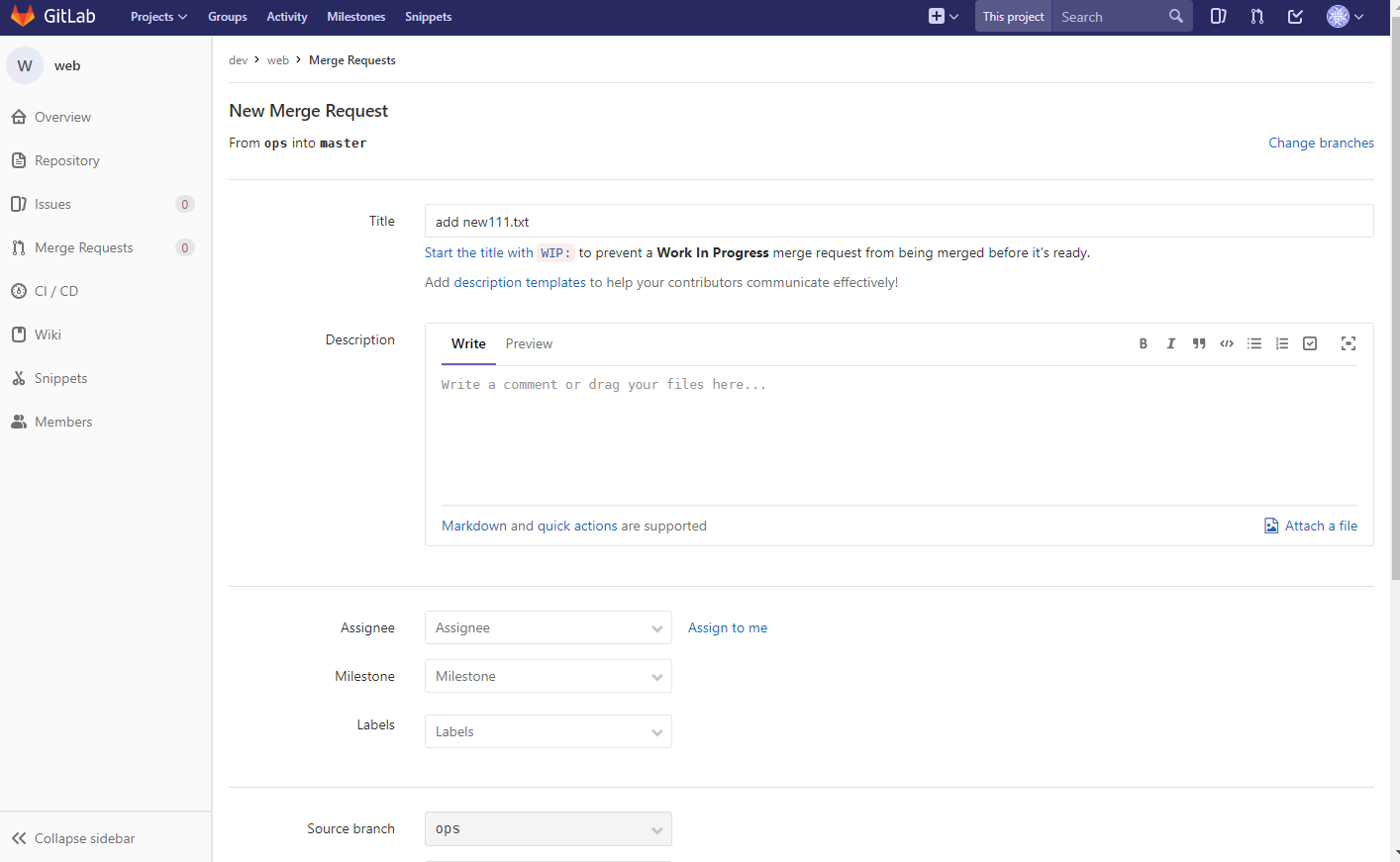Apply bold formatting in description toolbar
The image size is (1400, 862).
(1143, 343)
